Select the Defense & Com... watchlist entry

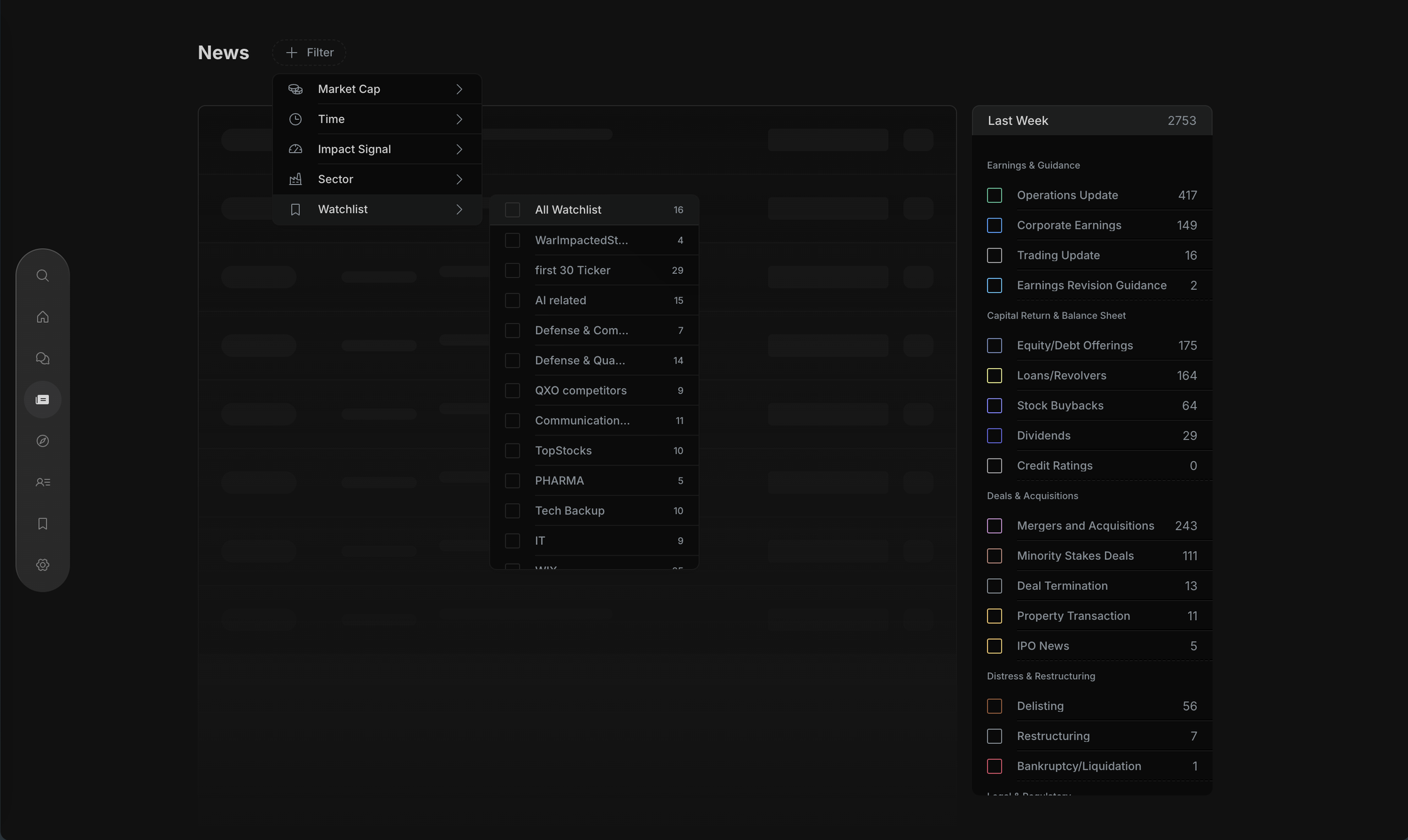click(x=594, y=330)
